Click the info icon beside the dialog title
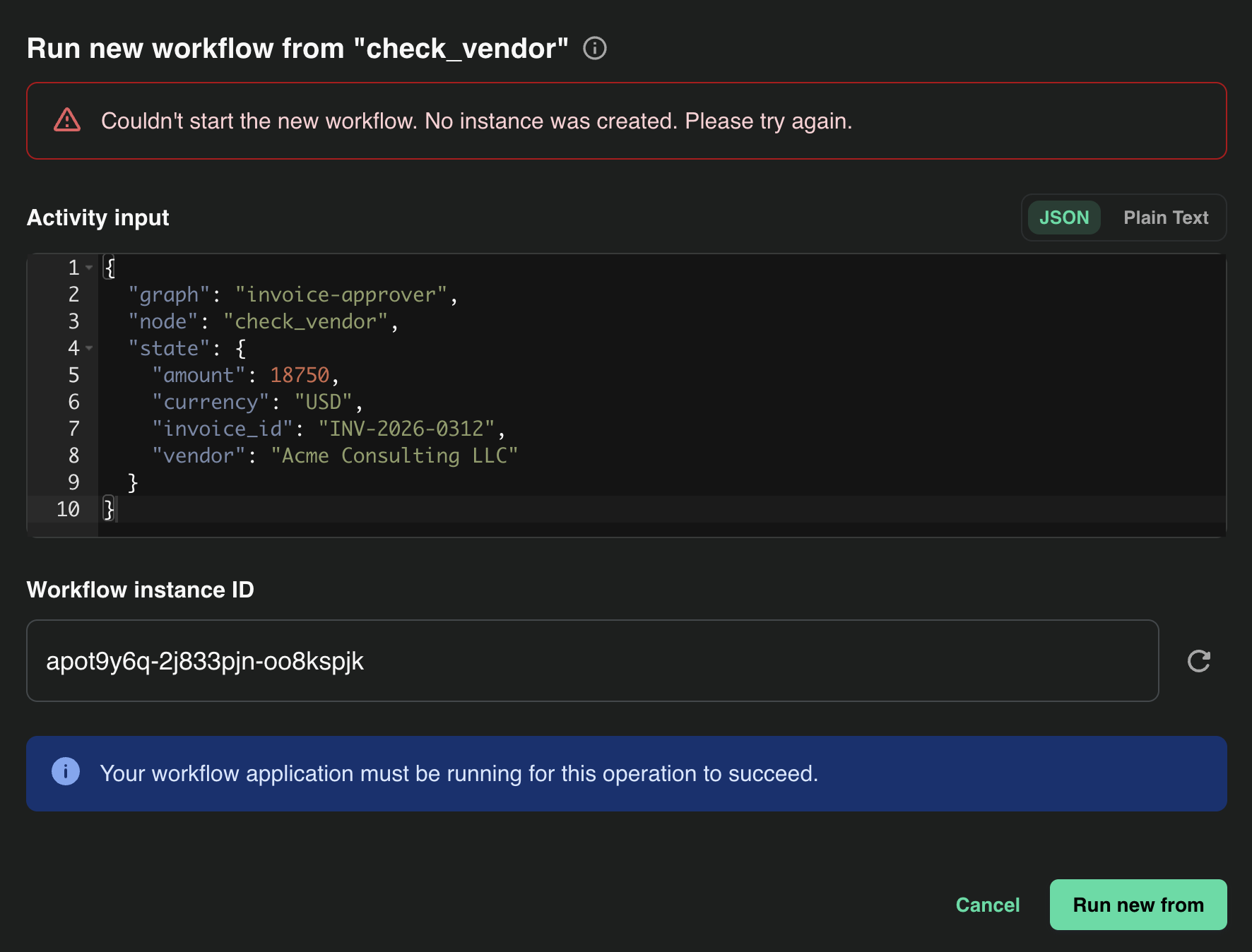 595,48
